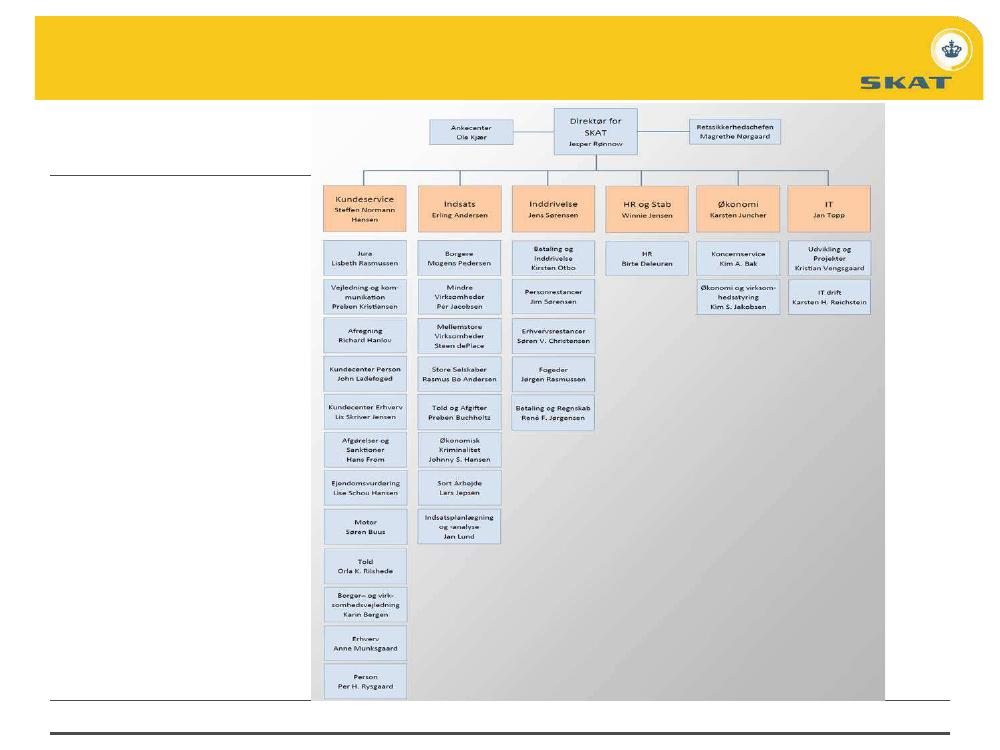Viewport: 1000px width, 750px height.
Task: Select Store Selskaber Rasmus Bo Andersen
Action: coord(459,374)
